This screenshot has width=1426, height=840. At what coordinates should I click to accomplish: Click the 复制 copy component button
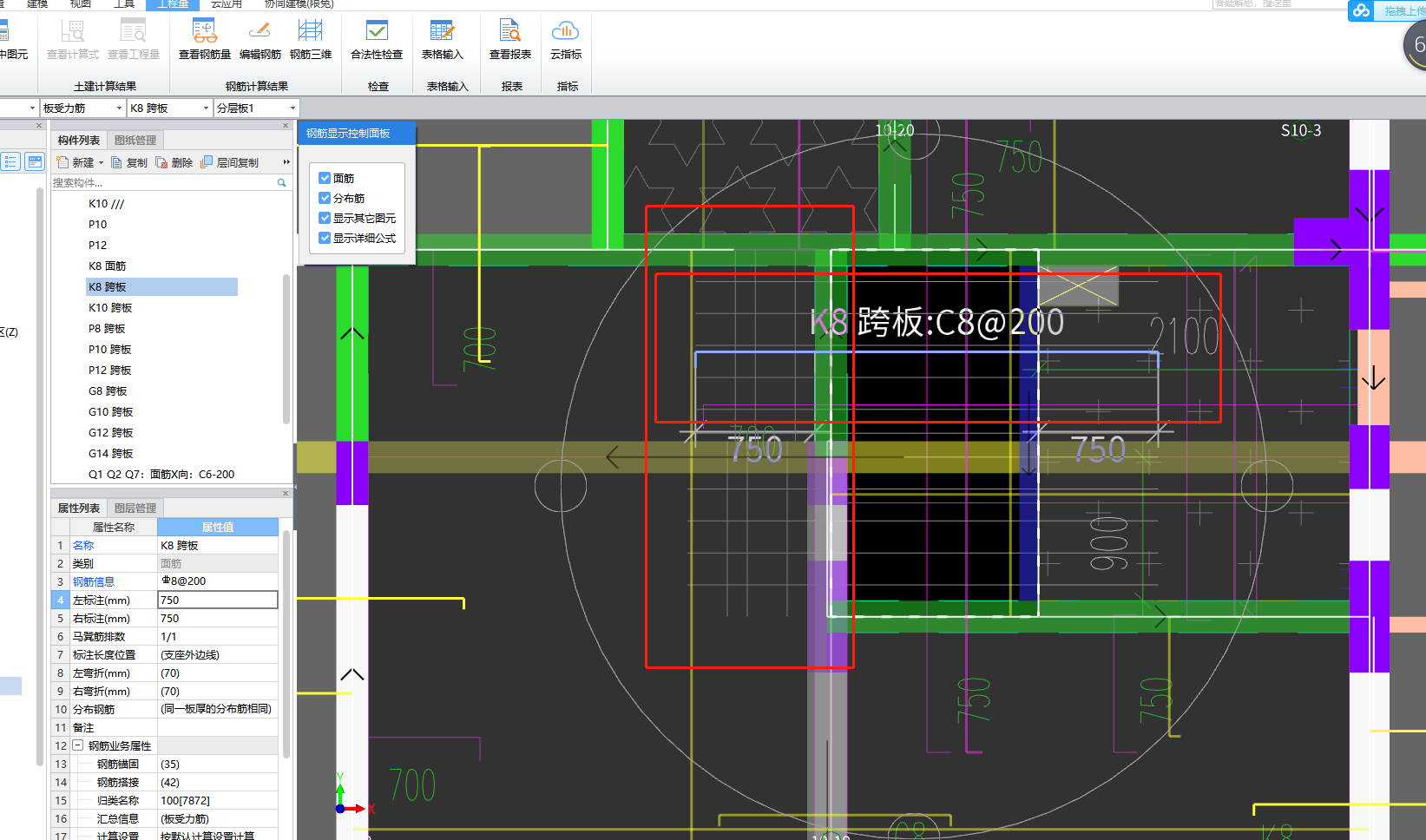point(129,162)
